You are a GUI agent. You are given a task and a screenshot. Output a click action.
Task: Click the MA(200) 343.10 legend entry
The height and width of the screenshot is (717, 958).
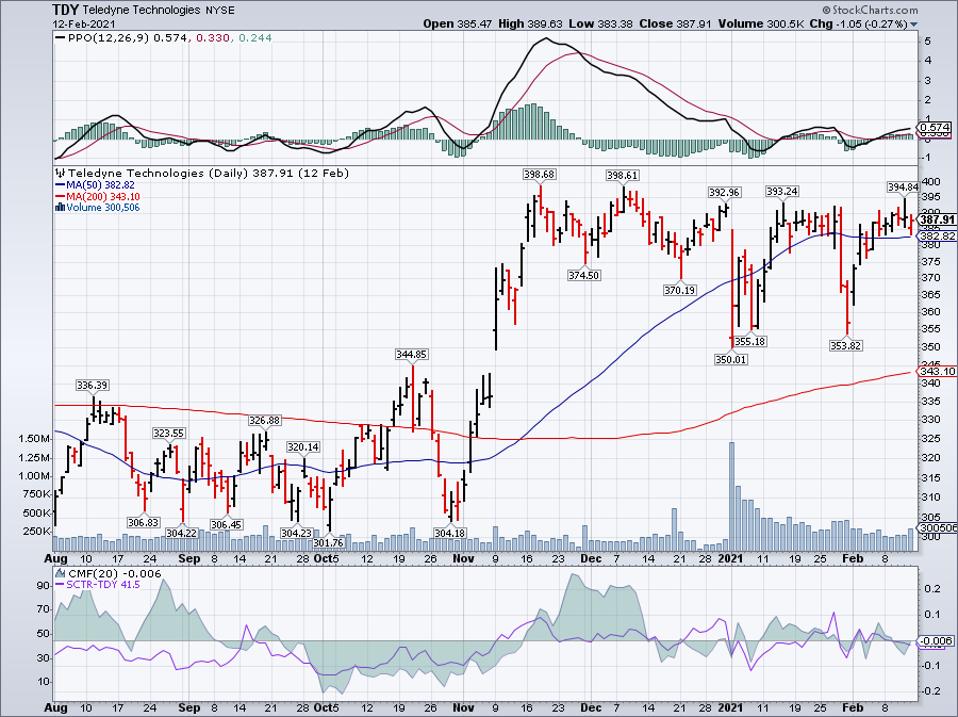[x=101, y=196]
